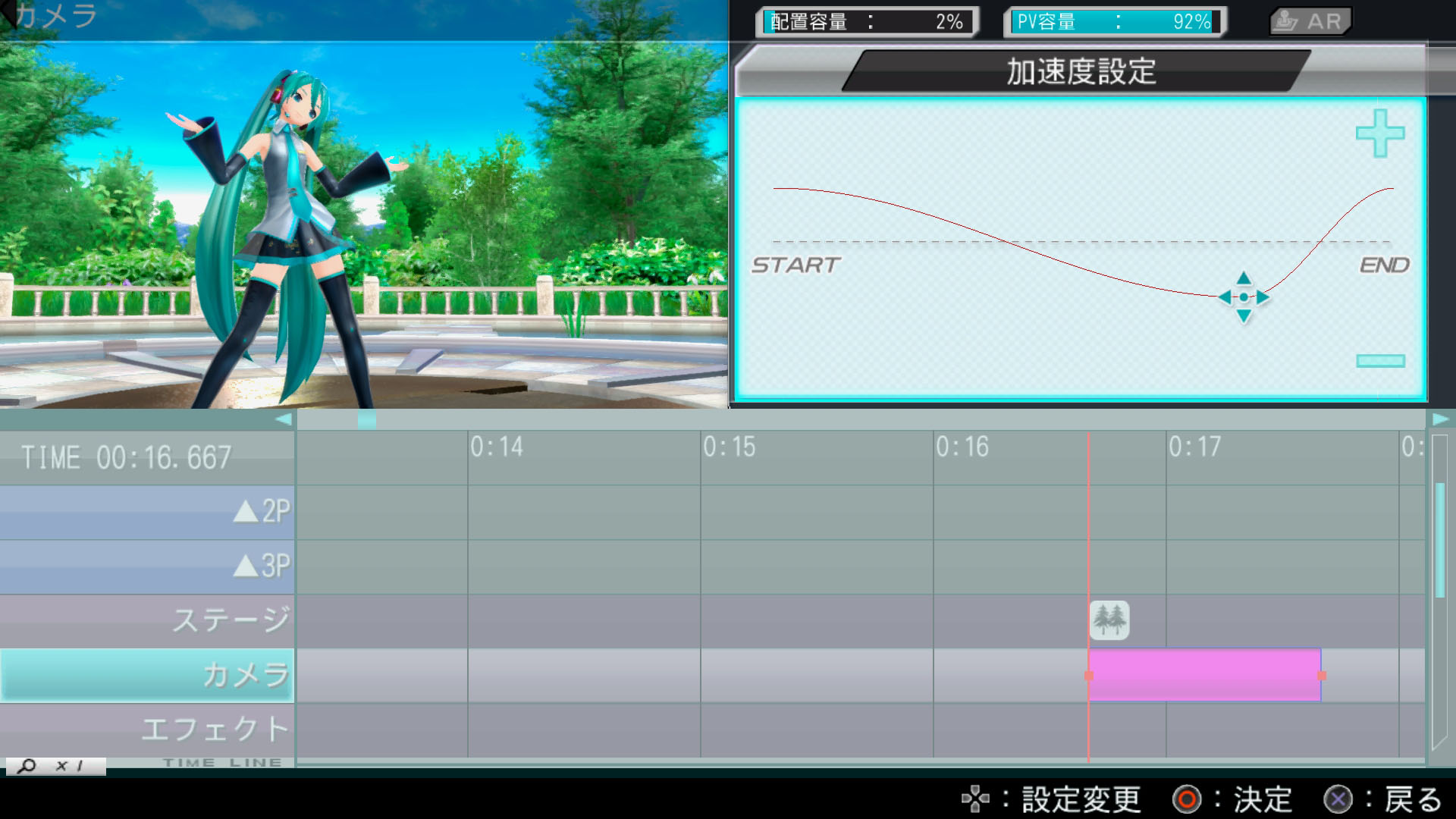Click the AR icon button

(x=1310, y=21)
